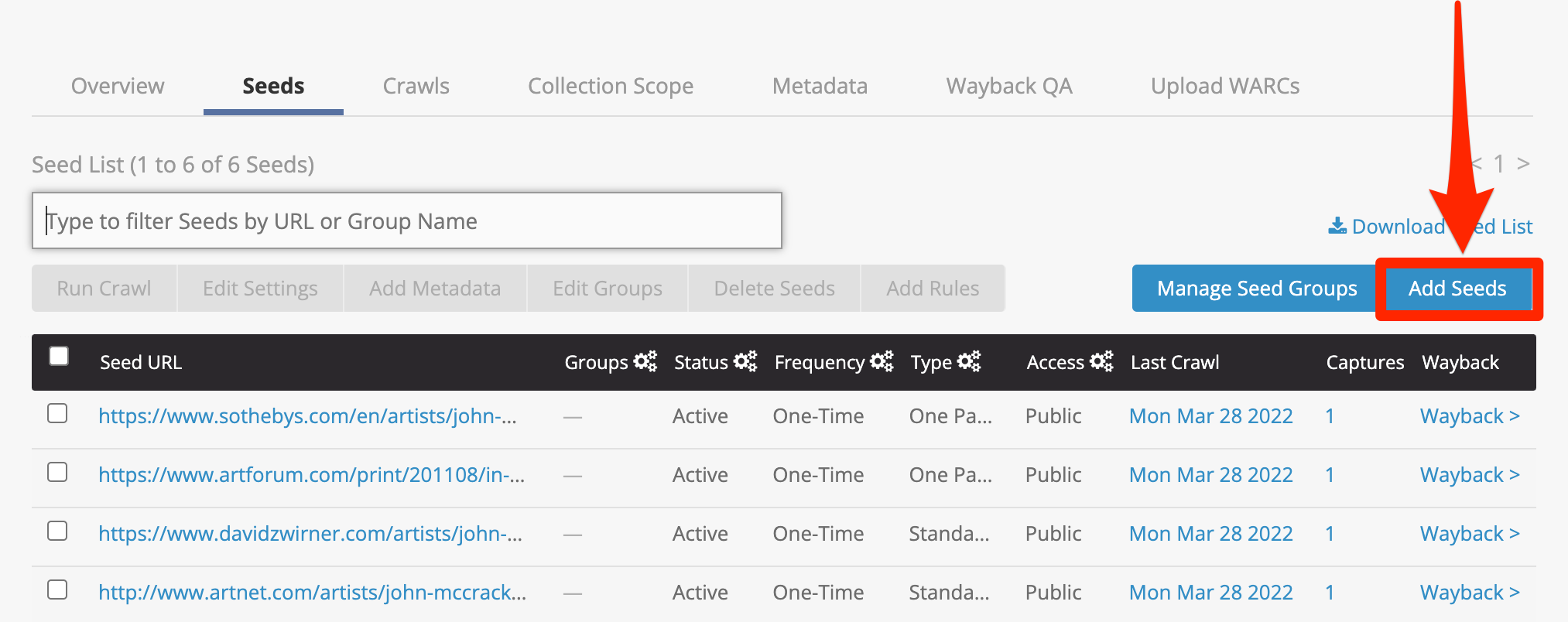Check the sothebys.com seed checkbox

[x=57, y=414]
